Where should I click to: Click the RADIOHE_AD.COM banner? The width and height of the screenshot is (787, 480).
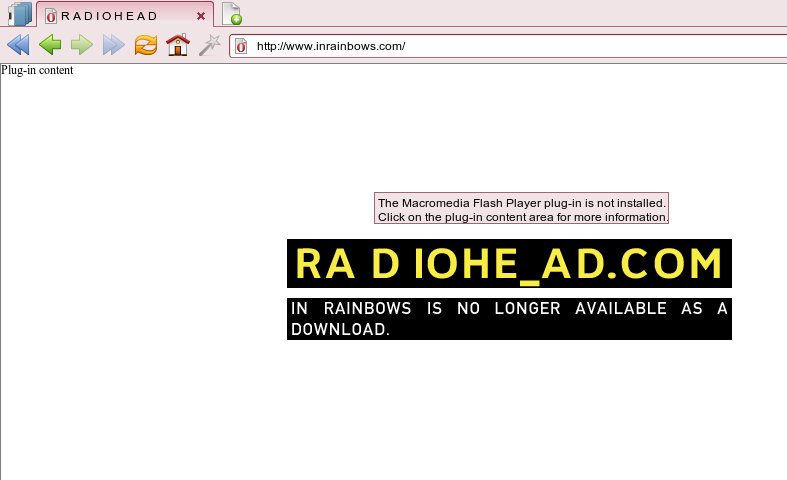(509, 264)
